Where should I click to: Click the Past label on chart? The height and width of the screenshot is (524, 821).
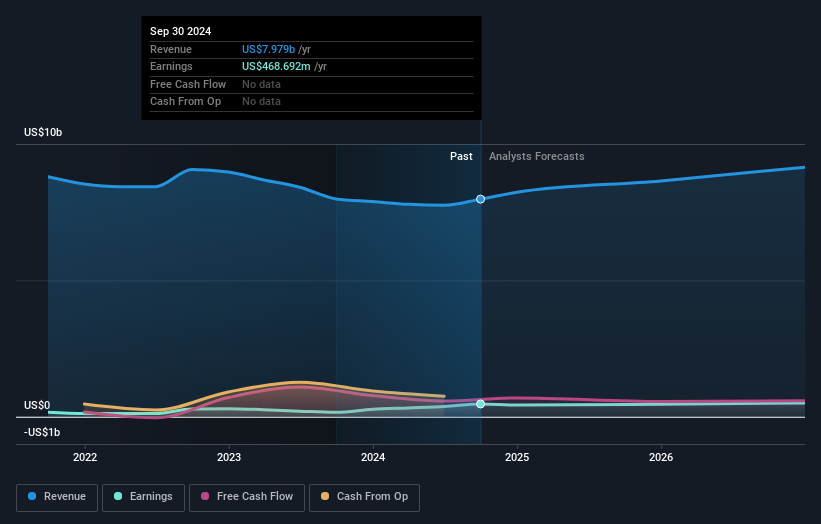pyautogui.click(x=461, y=156)
